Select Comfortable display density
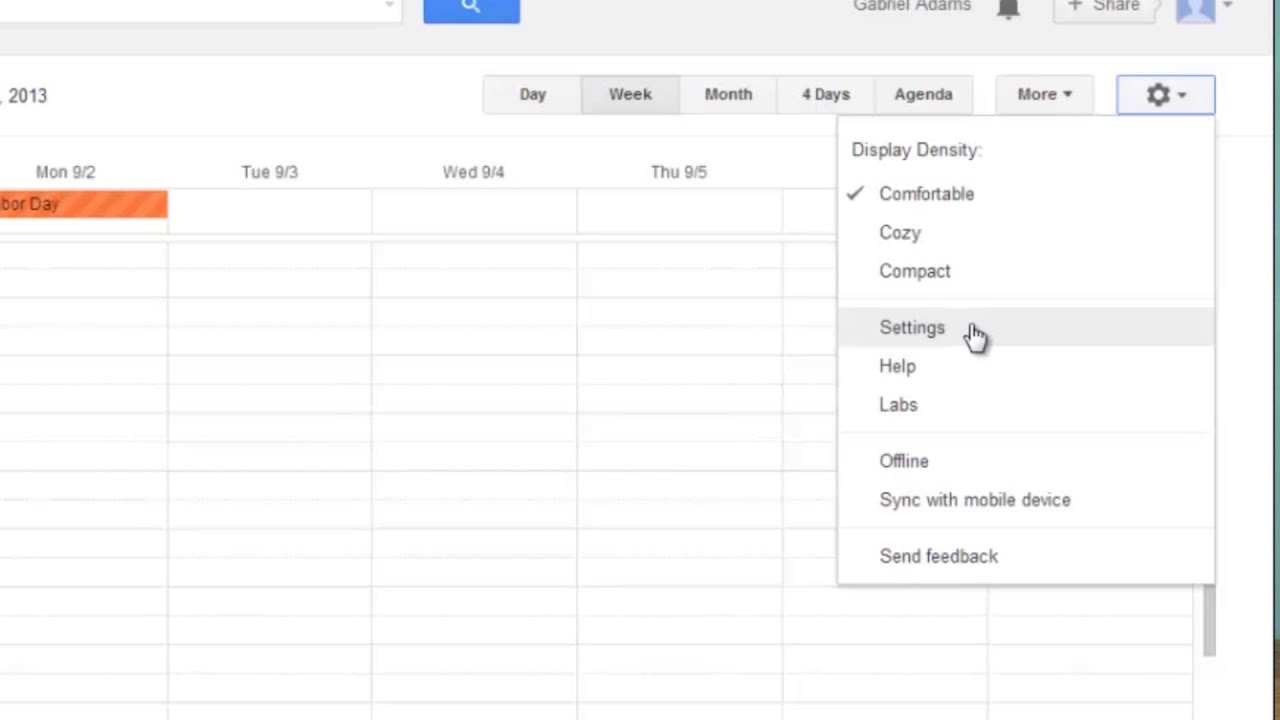 [x=926, y=194]
